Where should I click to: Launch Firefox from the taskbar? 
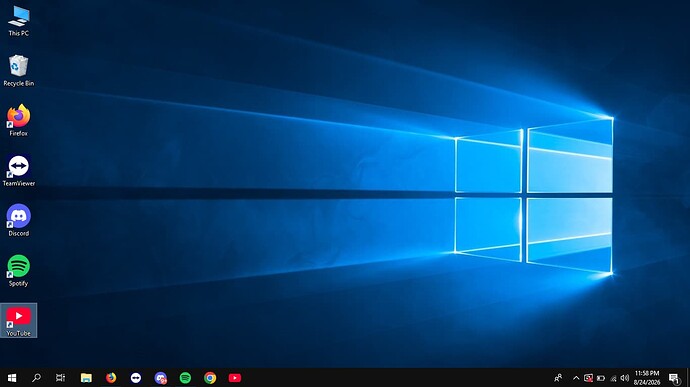click(111, 378)
